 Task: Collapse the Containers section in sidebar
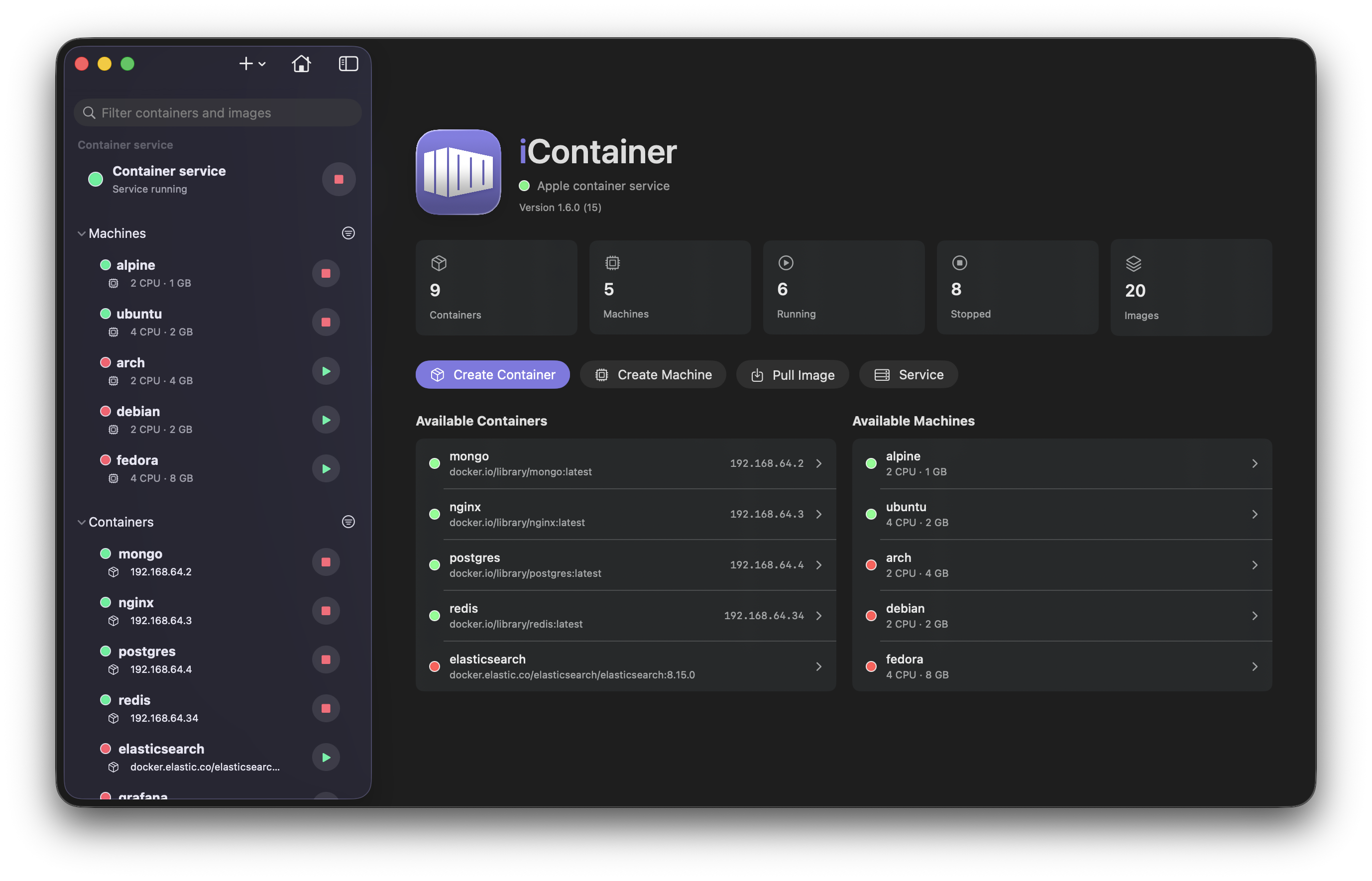pos(81,522)
